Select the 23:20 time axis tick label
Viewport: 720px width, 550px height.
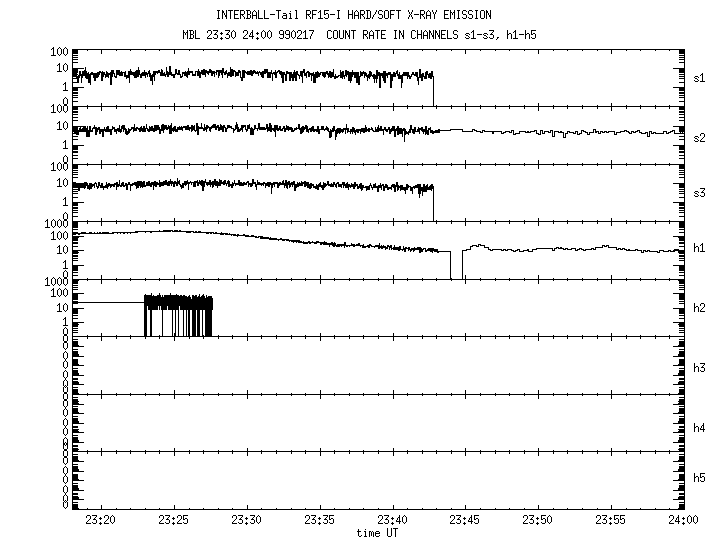100,522
